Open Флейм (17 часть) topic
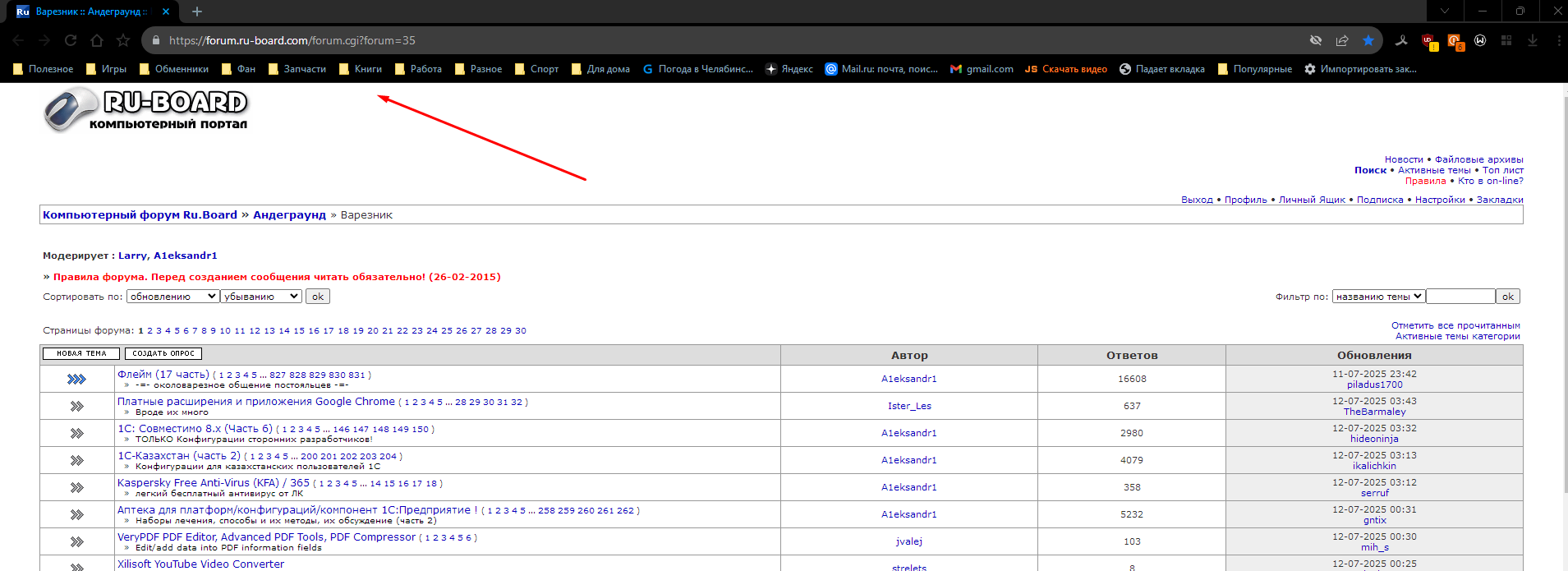 (x=163, y=375)
